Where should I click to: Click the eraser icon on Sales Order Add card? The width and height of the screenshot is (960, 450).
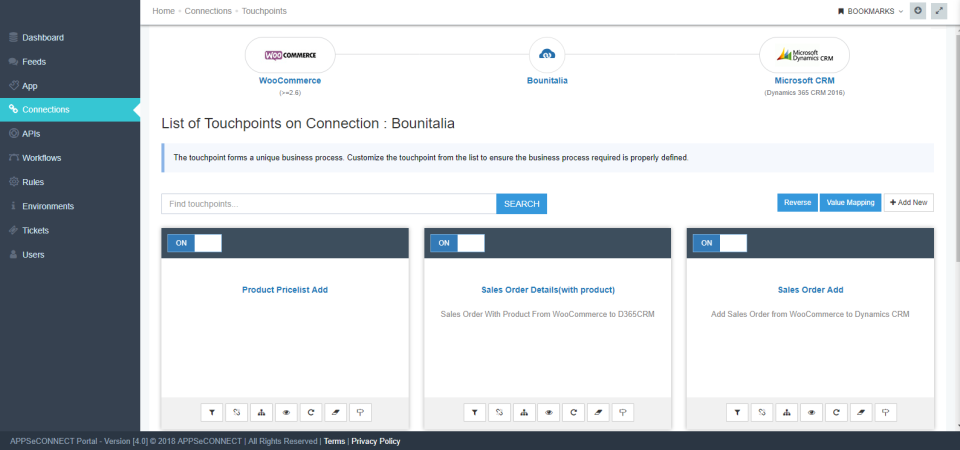861,413
